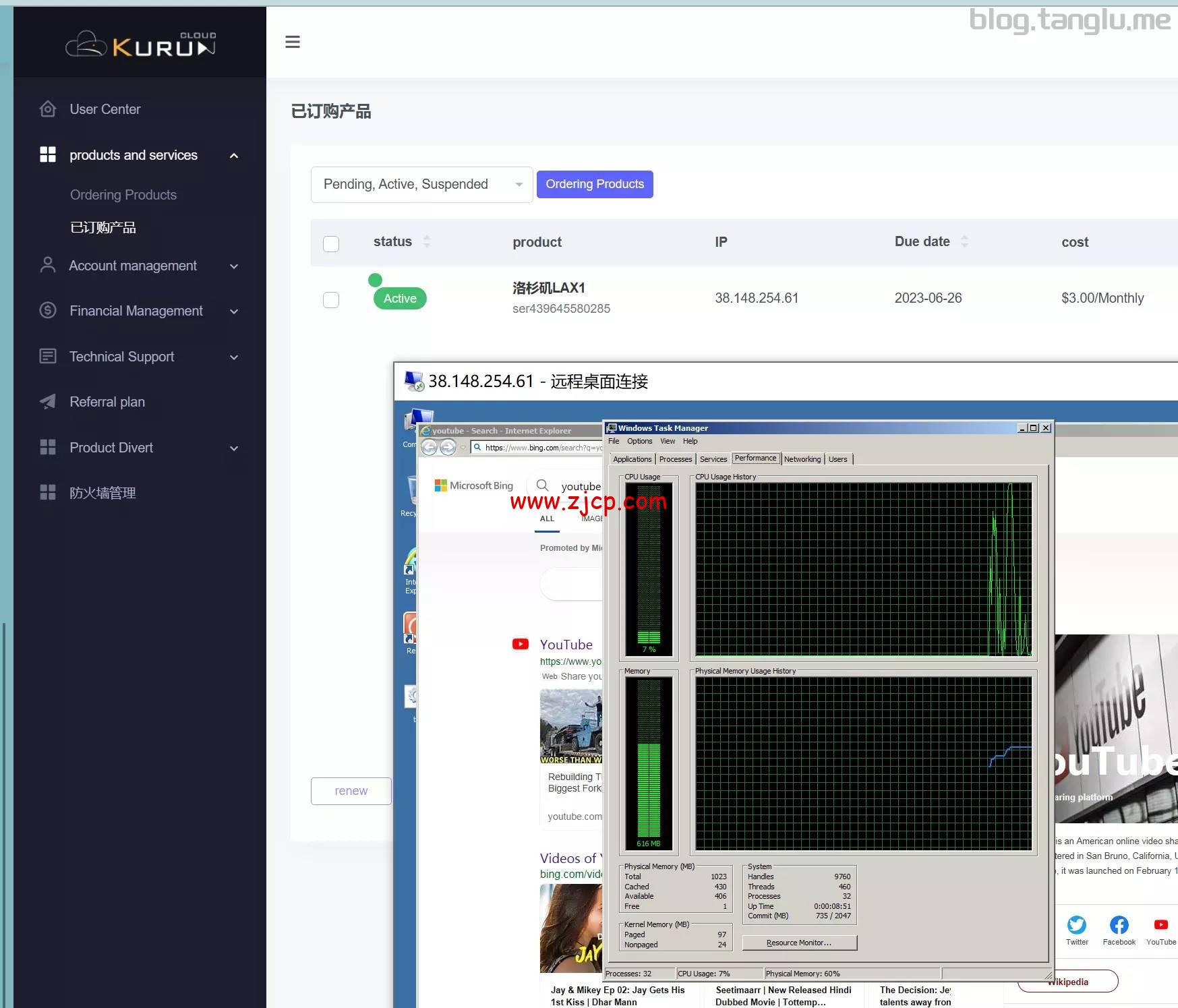Open Task Manager View menu
Image resolution: width=1178 pixels, height=1008 pixels.
coord(668,441)
